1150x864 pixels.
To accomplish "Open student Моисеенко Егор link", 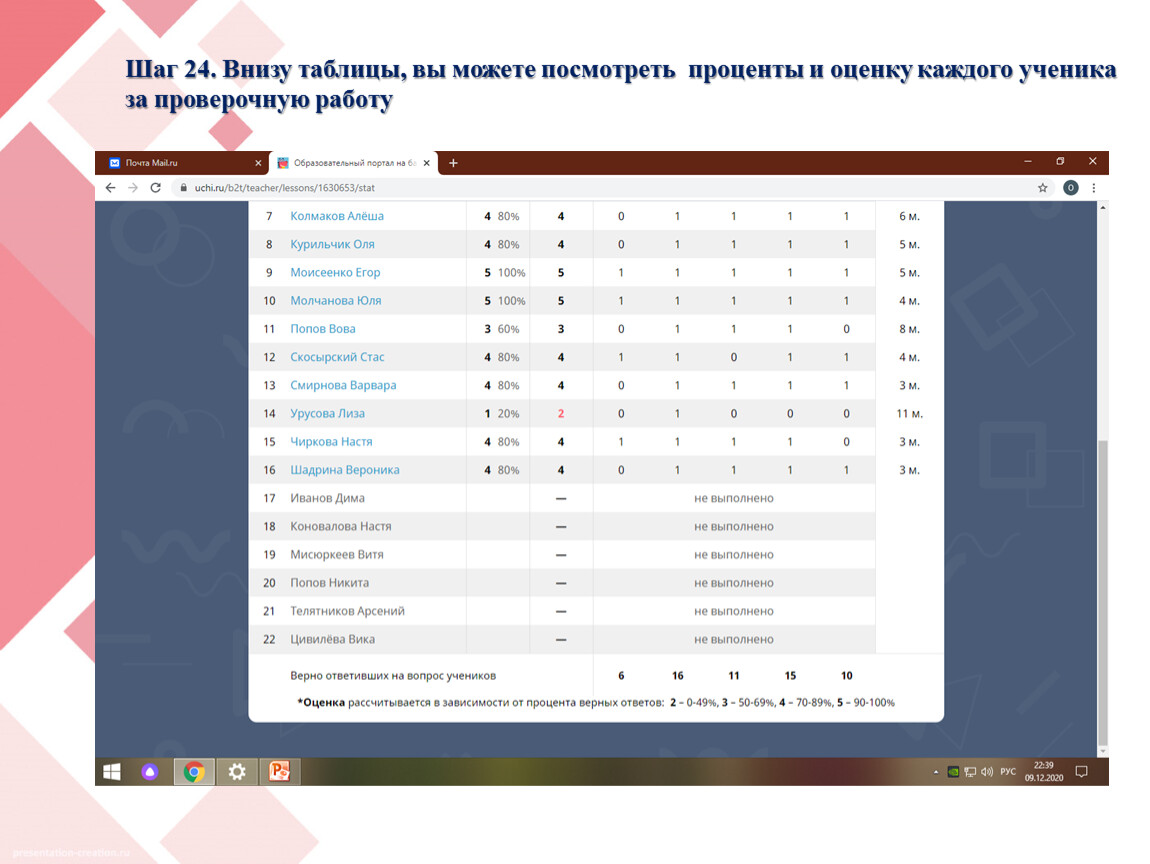I will pos(335,273).
